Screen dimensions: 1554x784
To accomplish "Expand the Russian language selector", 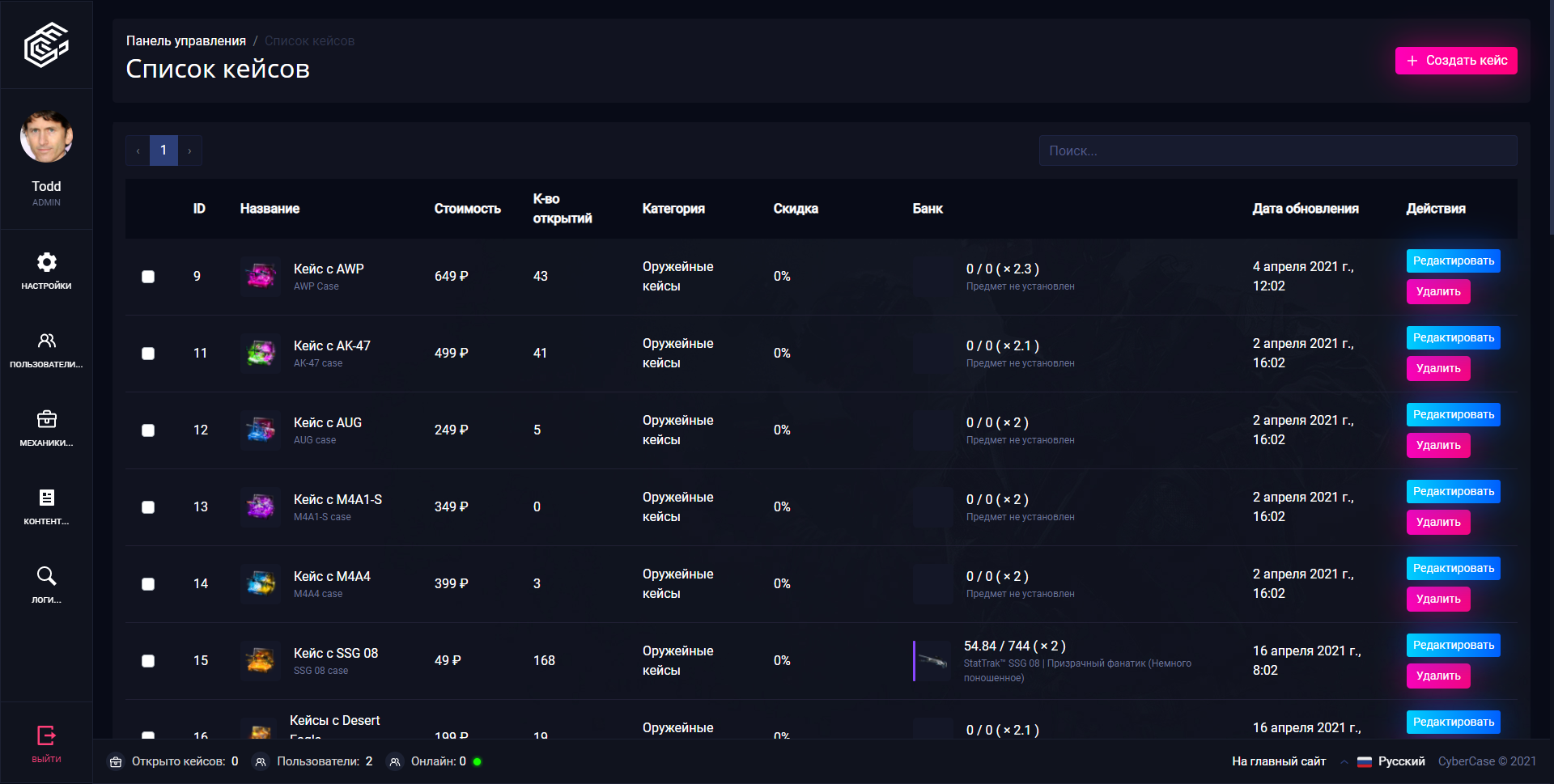I will 1391,761.
